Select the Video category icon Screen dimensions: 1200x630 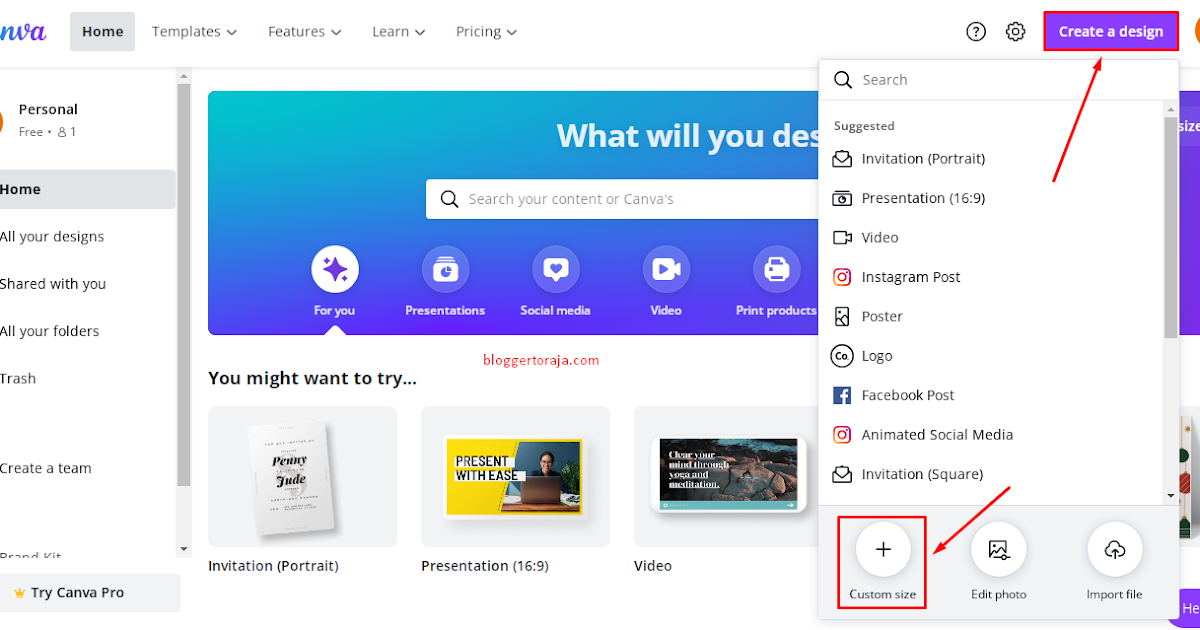(x=666, y=269)
